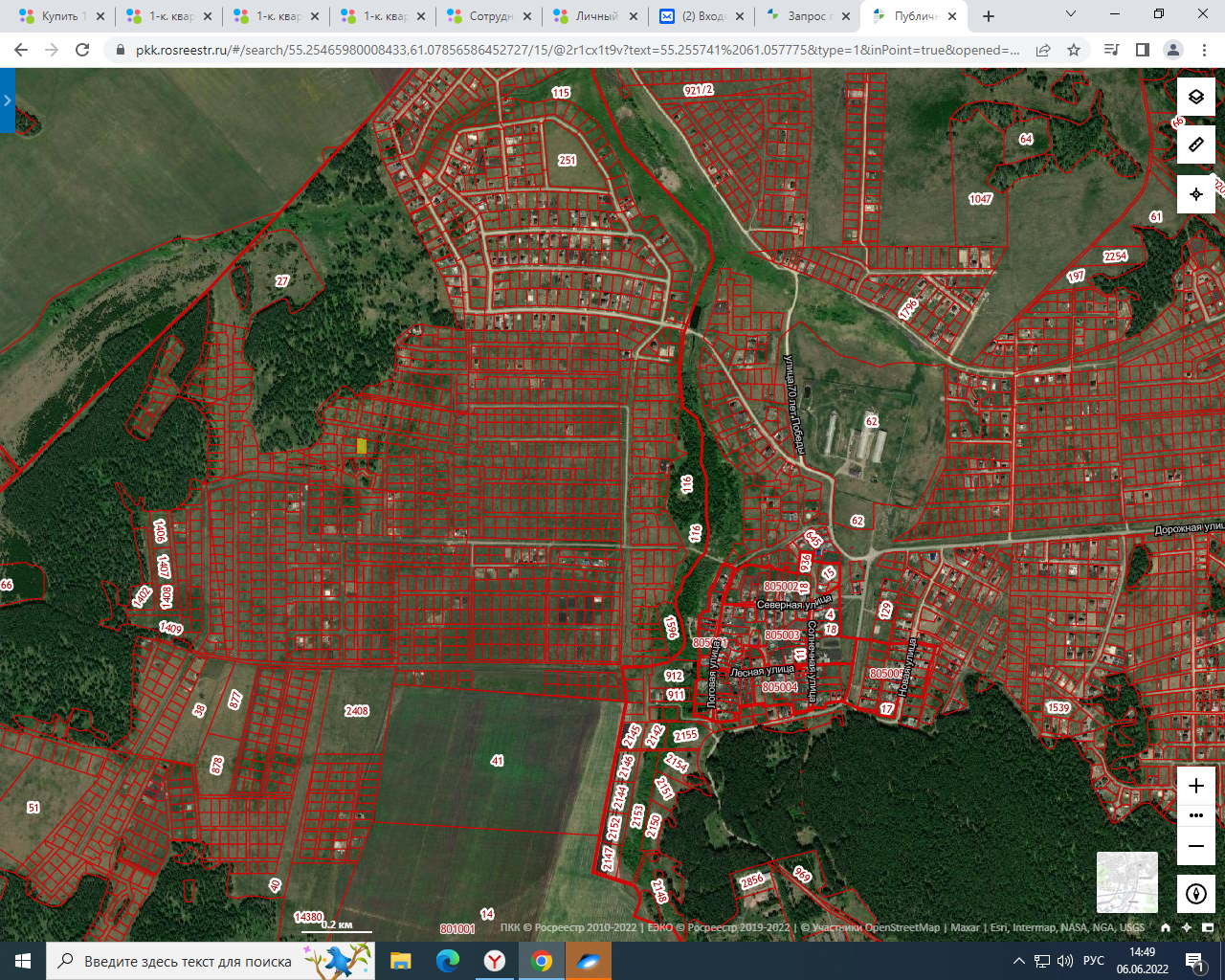Select the yellow highlighted land parcel
The height and width of the screenshot is (980, 1225).
click(x=362, y=446)
